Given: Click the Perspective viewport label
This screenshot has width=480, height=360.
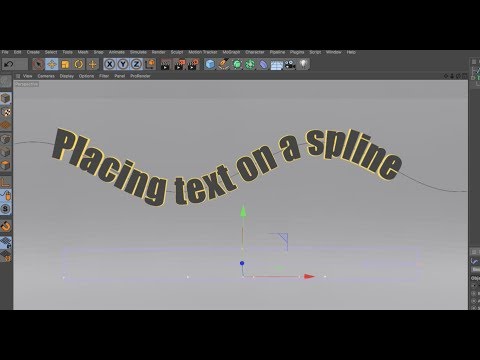Looking at the screenshot, I should 27,84.
